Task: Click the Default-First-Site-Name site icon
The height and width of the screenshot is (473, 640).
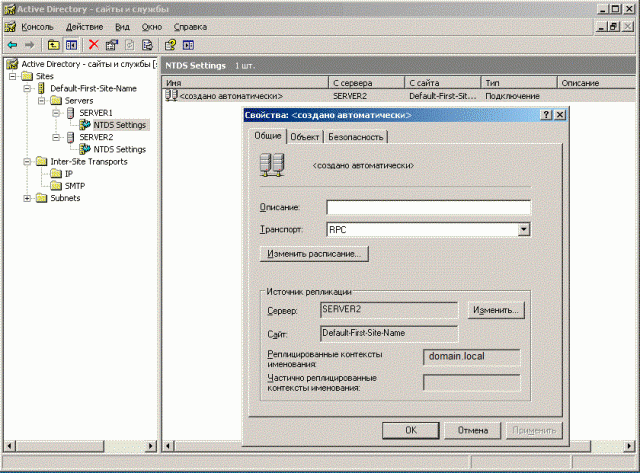Action: click(x=41, y=88)
